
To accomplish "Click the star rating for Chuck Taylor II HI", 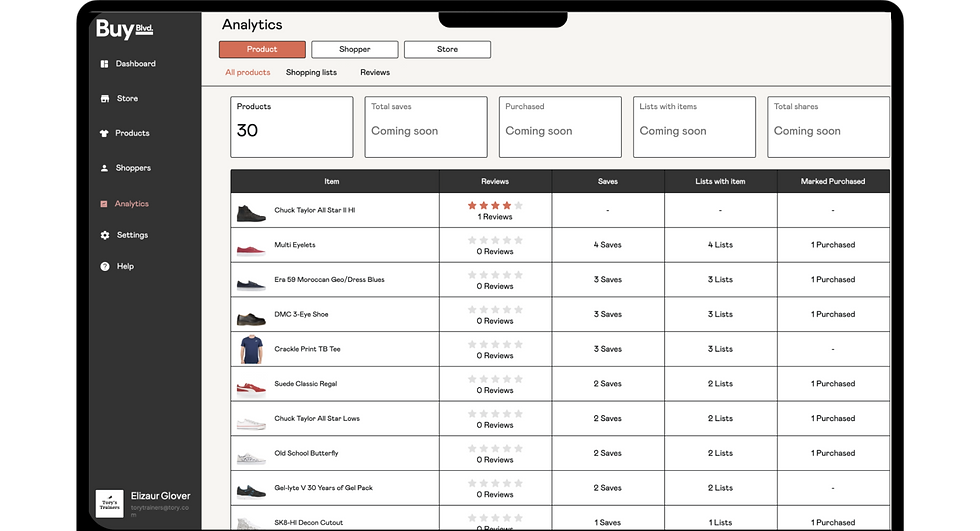I will point(495,206).
